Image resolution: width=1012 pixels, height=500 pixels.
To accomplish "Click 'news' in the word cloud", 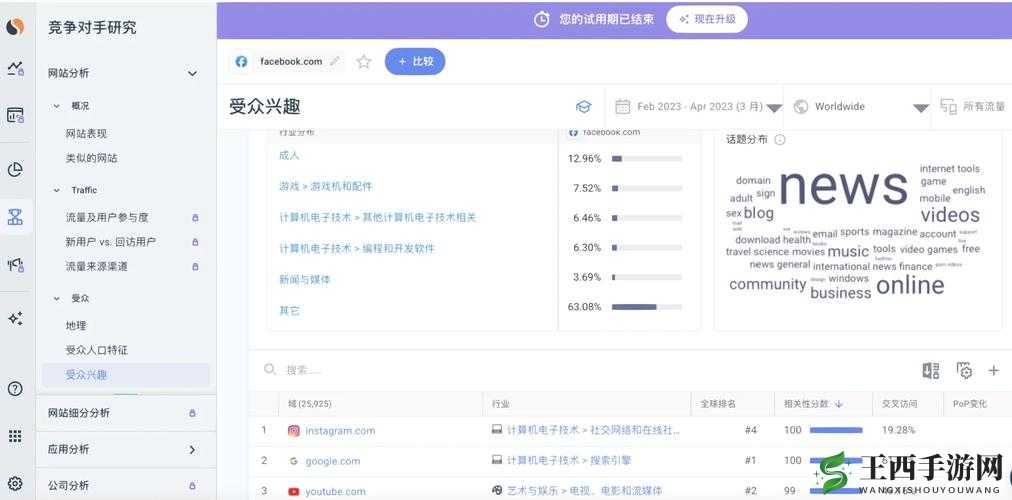I will [844, 185].
